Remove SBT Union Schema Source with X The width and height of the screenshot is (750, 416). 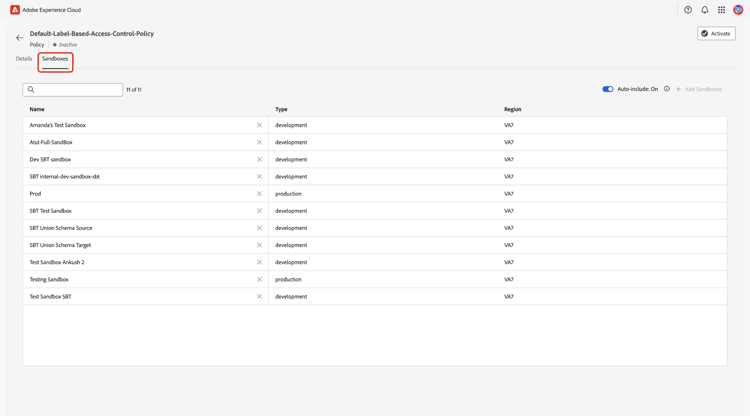[x=259, y=228]
